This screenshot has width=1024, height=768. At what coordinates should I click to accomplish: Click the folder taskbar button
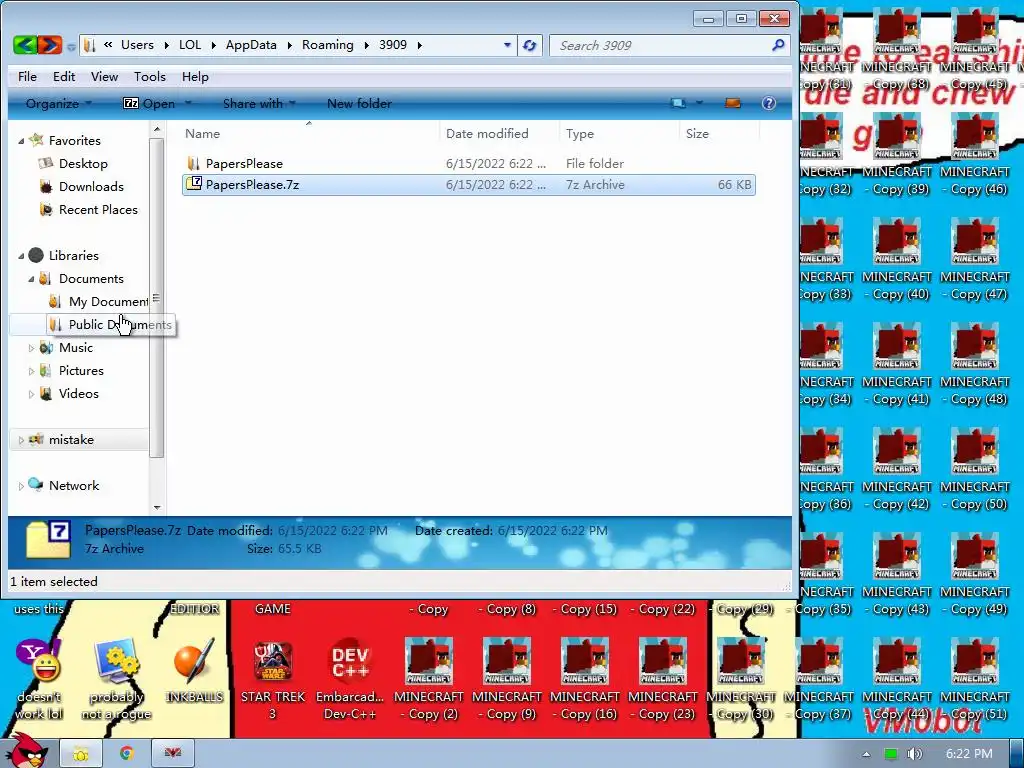coord(81,754)
